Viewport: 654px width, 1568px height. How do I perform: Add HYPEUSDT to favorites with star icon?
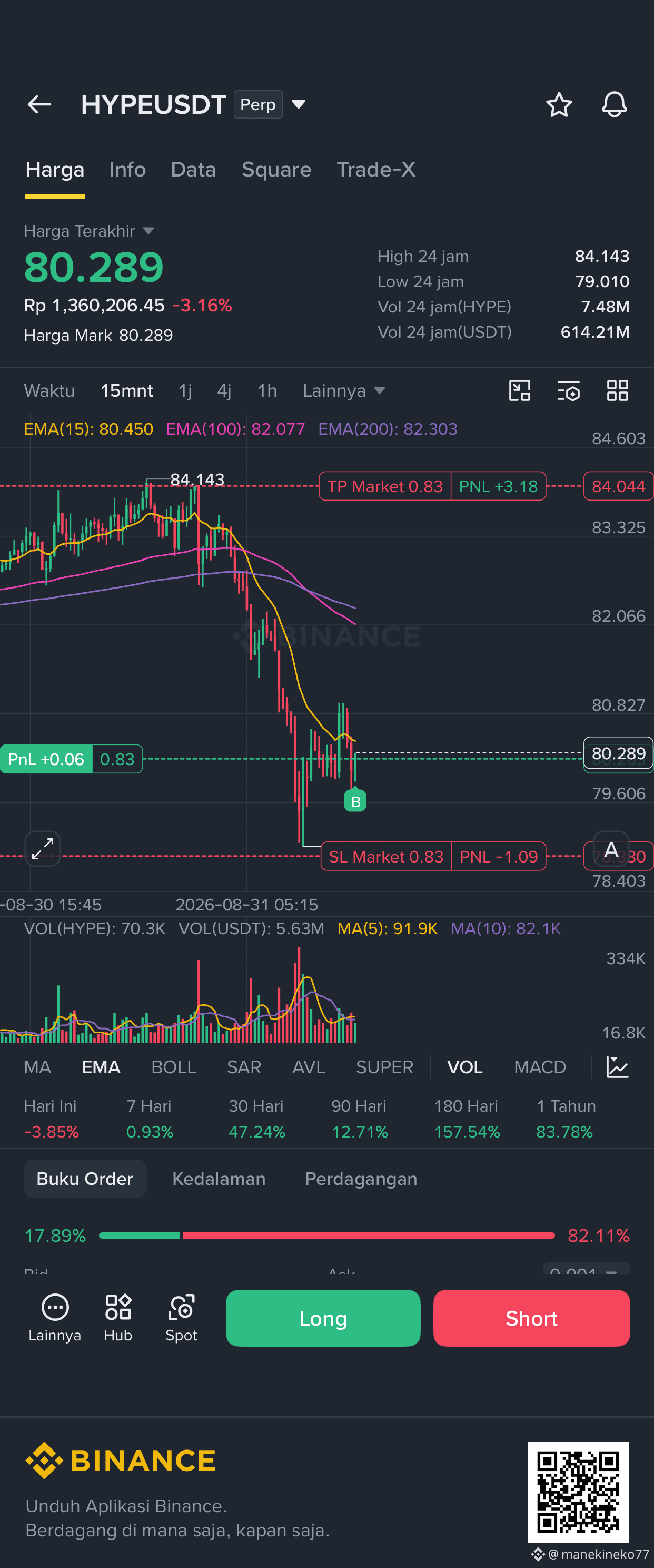559,105
